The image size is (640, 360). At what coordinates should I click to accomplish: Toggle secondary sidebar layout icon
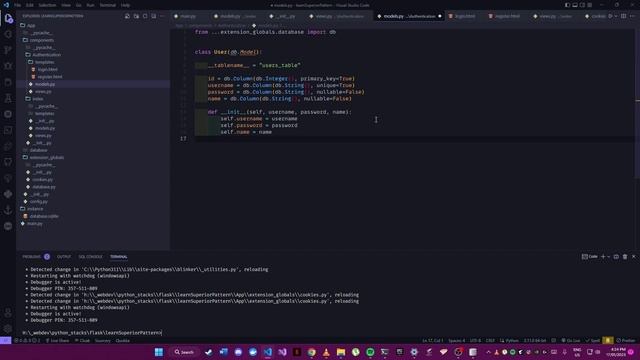pyautogui.click(x=582, y=5)
